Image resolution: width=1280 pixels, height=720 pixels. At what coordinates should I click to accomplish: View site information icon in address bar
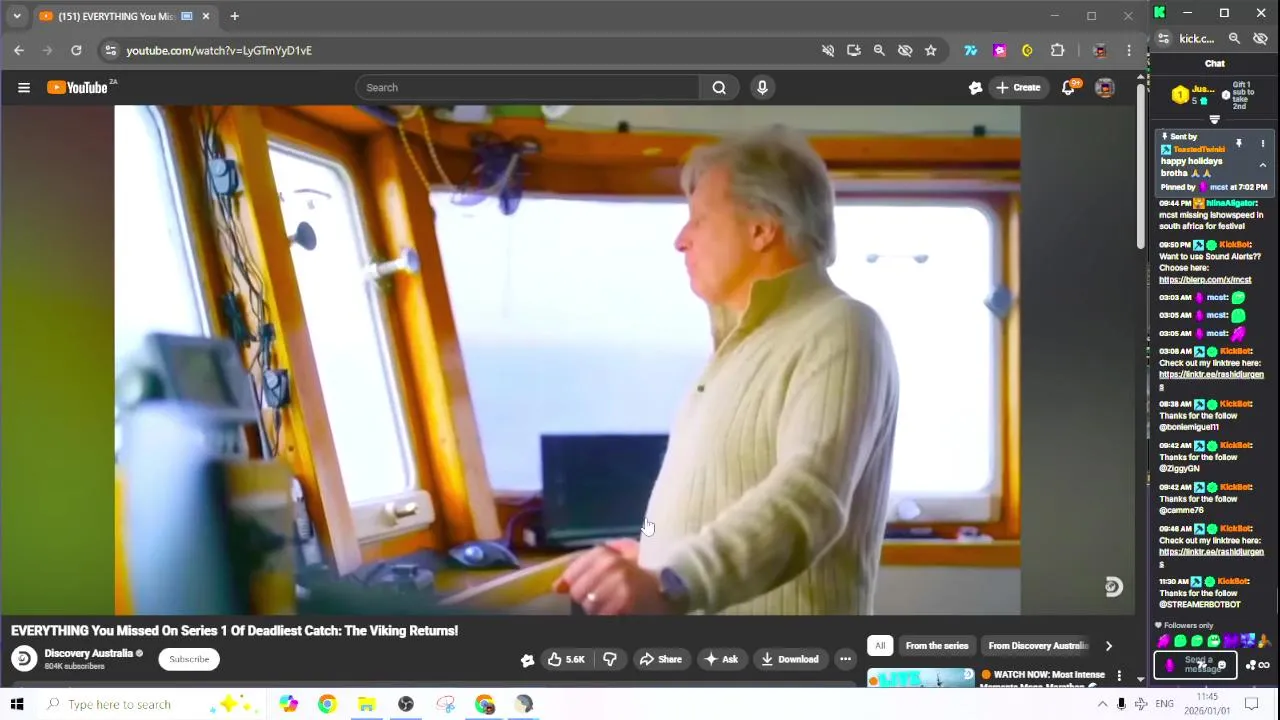(111, 50)
